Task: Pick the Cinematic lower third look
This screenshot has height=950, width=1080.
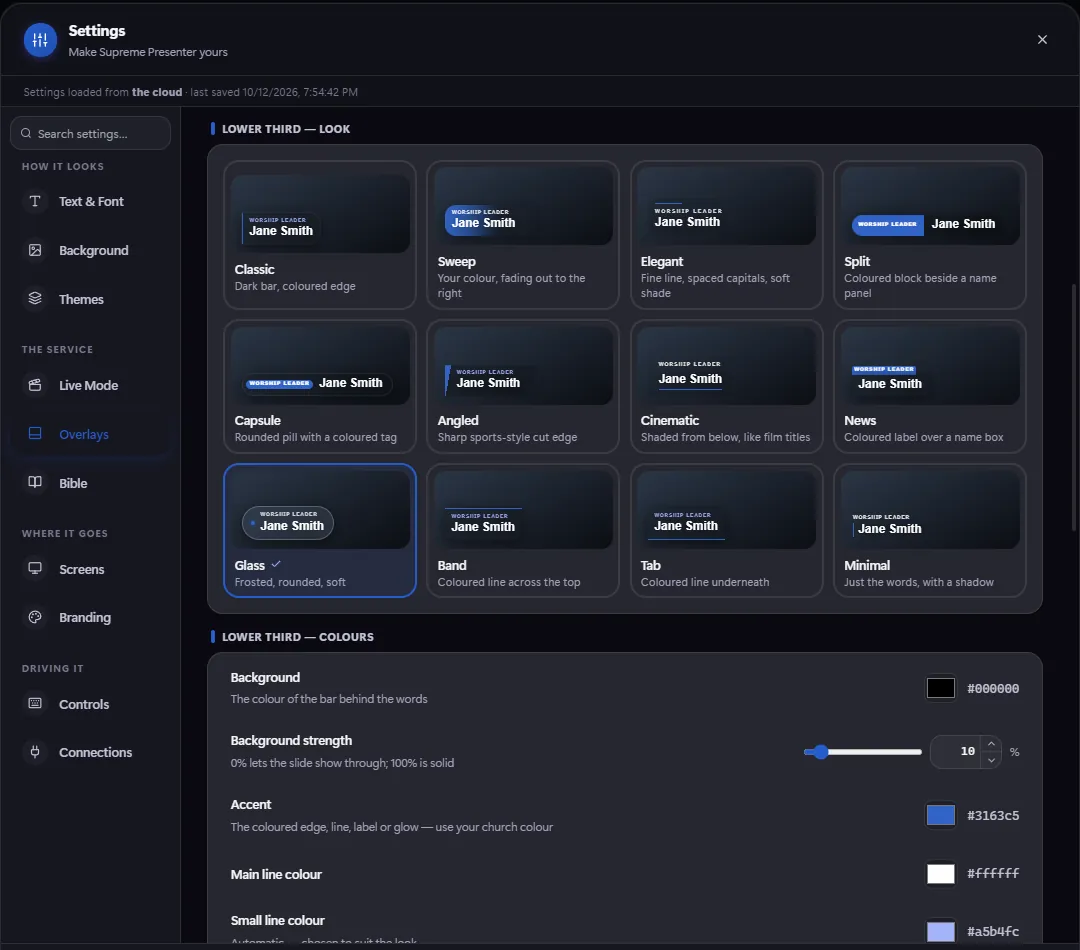Action: point(726,386)
